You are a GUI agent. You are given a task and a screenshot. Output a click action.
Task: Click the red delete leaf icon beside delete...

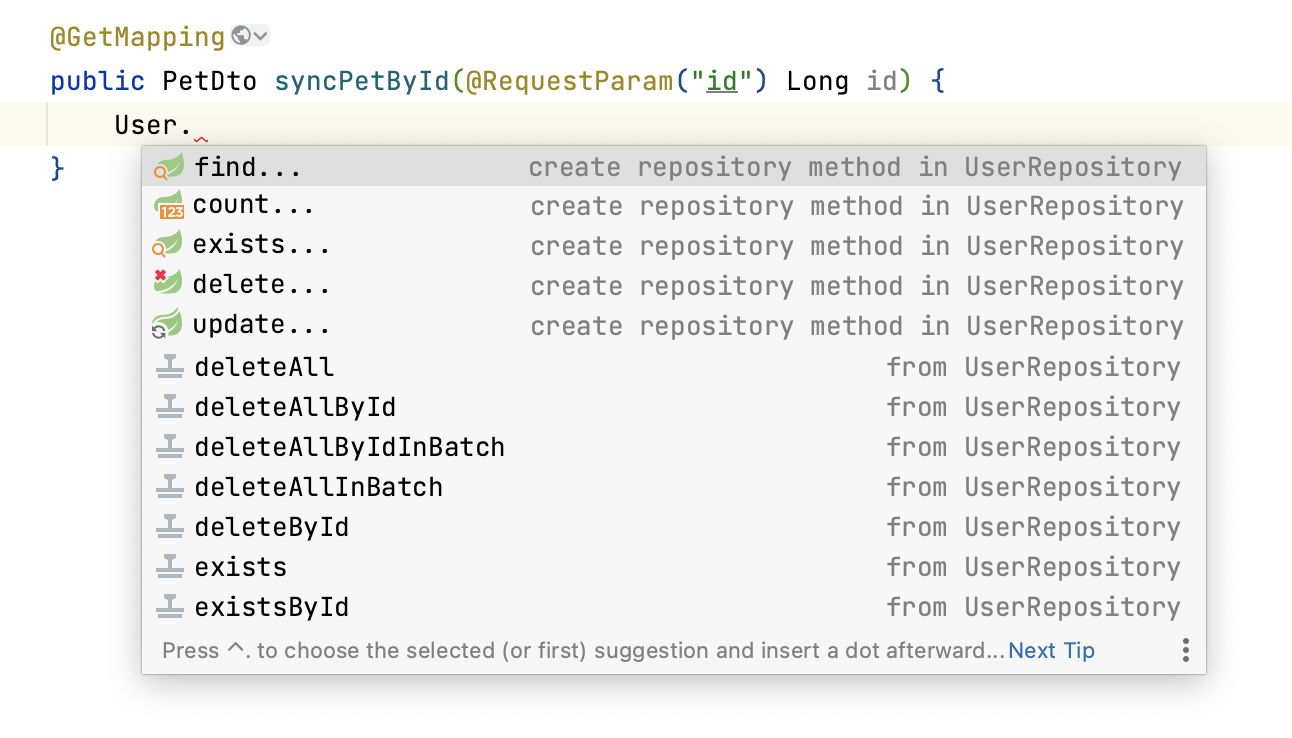point(168,285)
